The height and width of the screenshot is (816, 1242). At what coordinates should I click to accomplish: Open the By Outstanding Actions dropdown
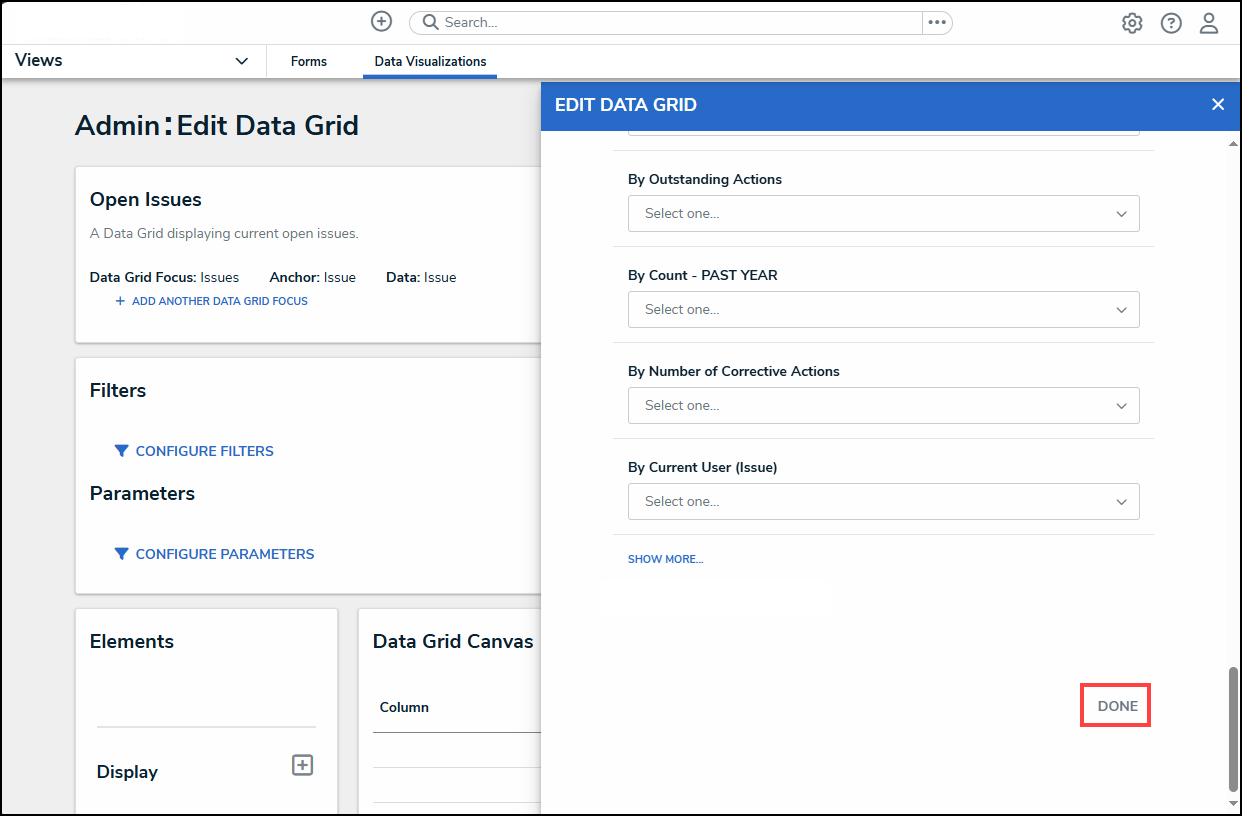click(883, 214)
